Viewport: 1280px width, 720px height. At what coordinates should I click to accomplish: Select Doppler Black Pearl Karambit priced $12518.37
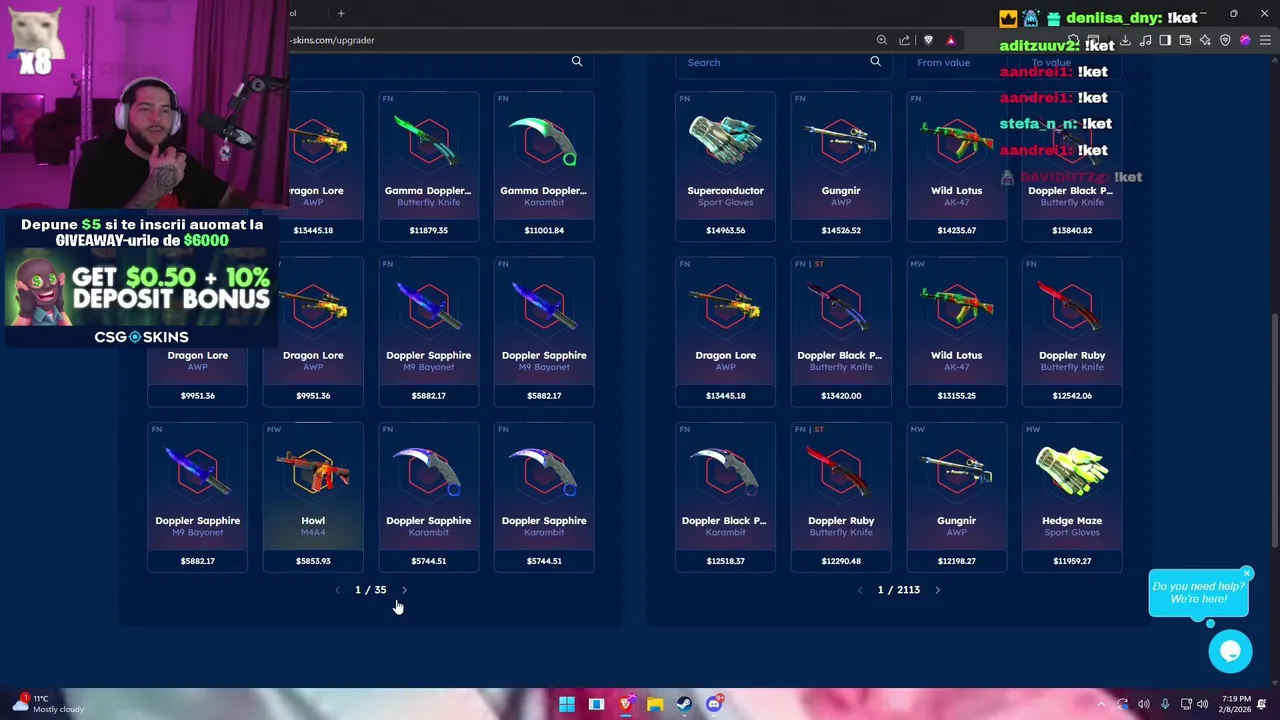point(725,497)
